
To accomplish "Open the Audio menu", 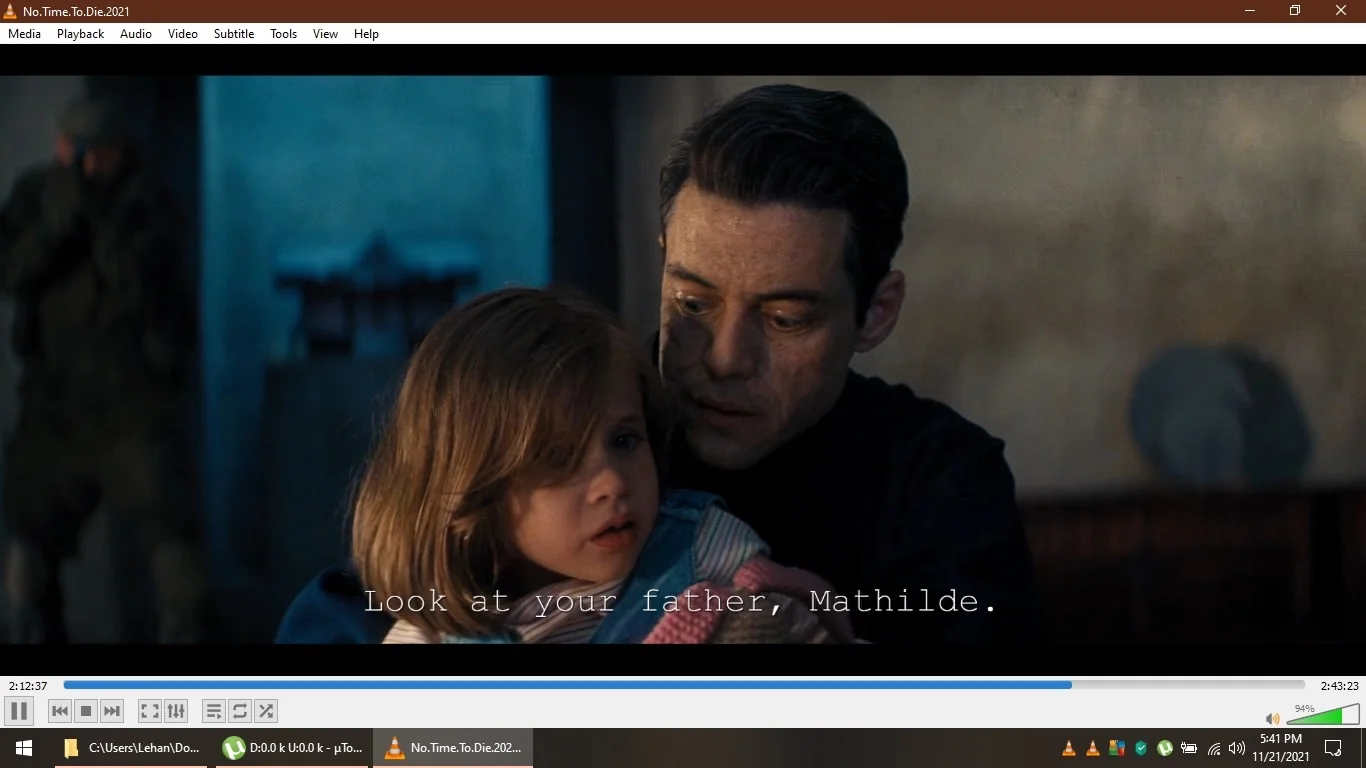I will (136, 34).
